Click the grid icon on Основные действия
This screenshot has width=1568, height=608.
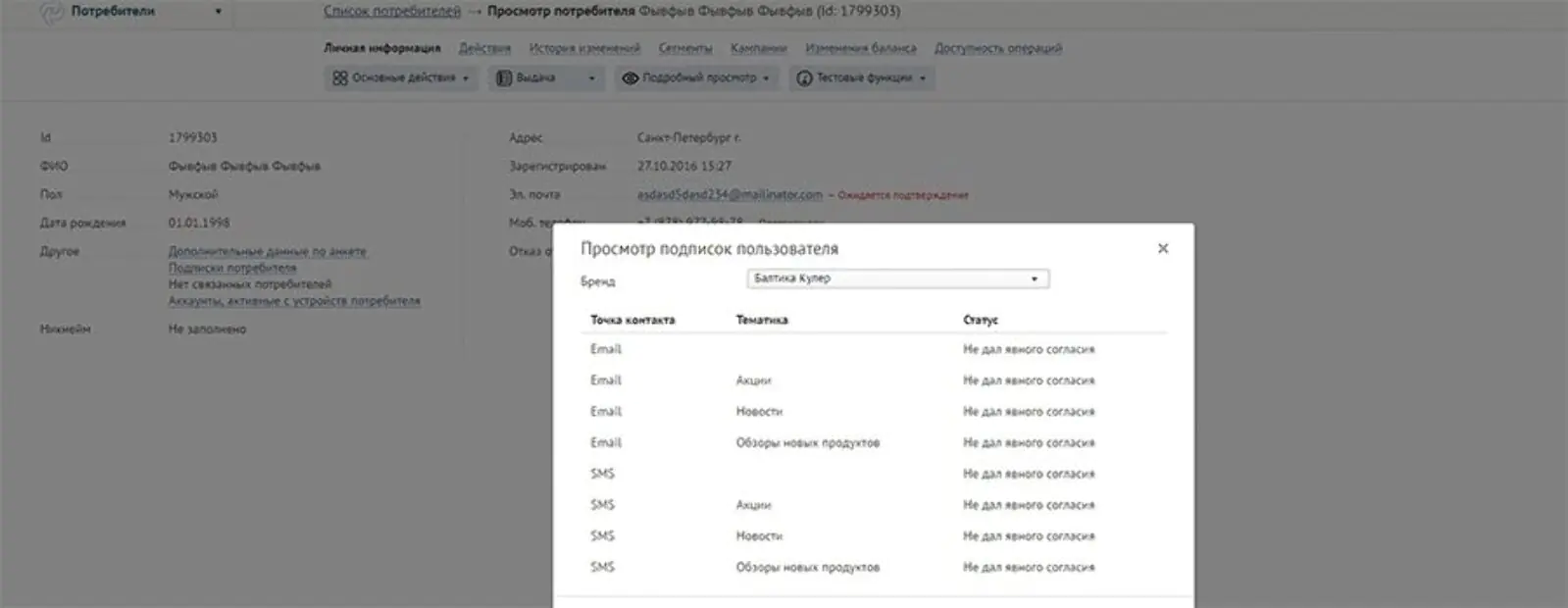pyautogui.click(x=340, y=77)
